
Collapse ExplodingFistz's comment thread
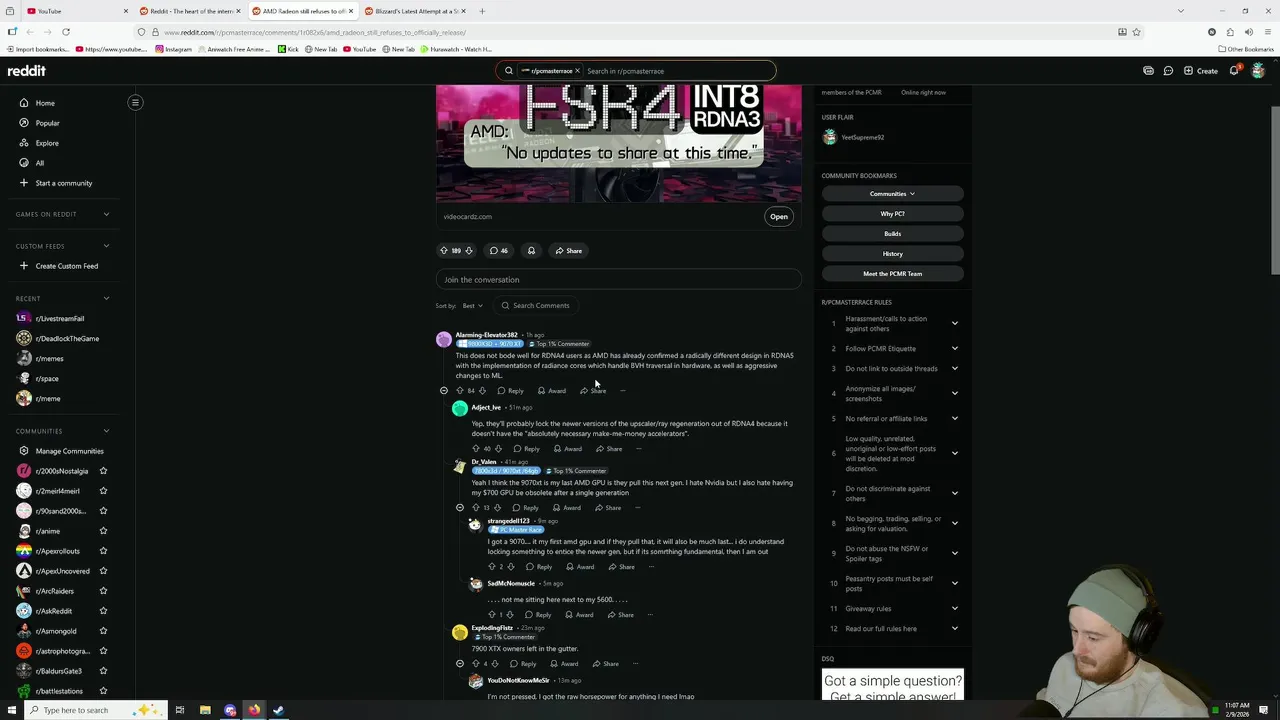460,664
